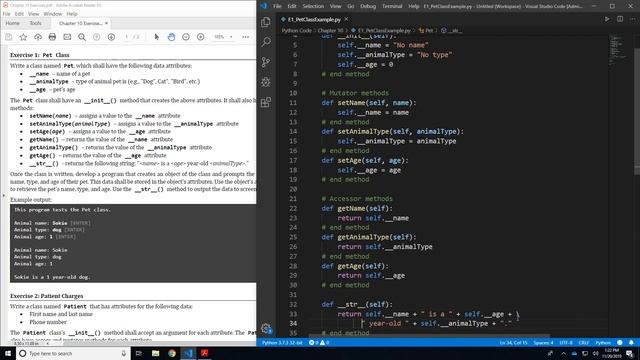Open the Terminal menu in VS Code
Image resolution: width=640 pixels, height=360 pixels.
pos(392,6)
